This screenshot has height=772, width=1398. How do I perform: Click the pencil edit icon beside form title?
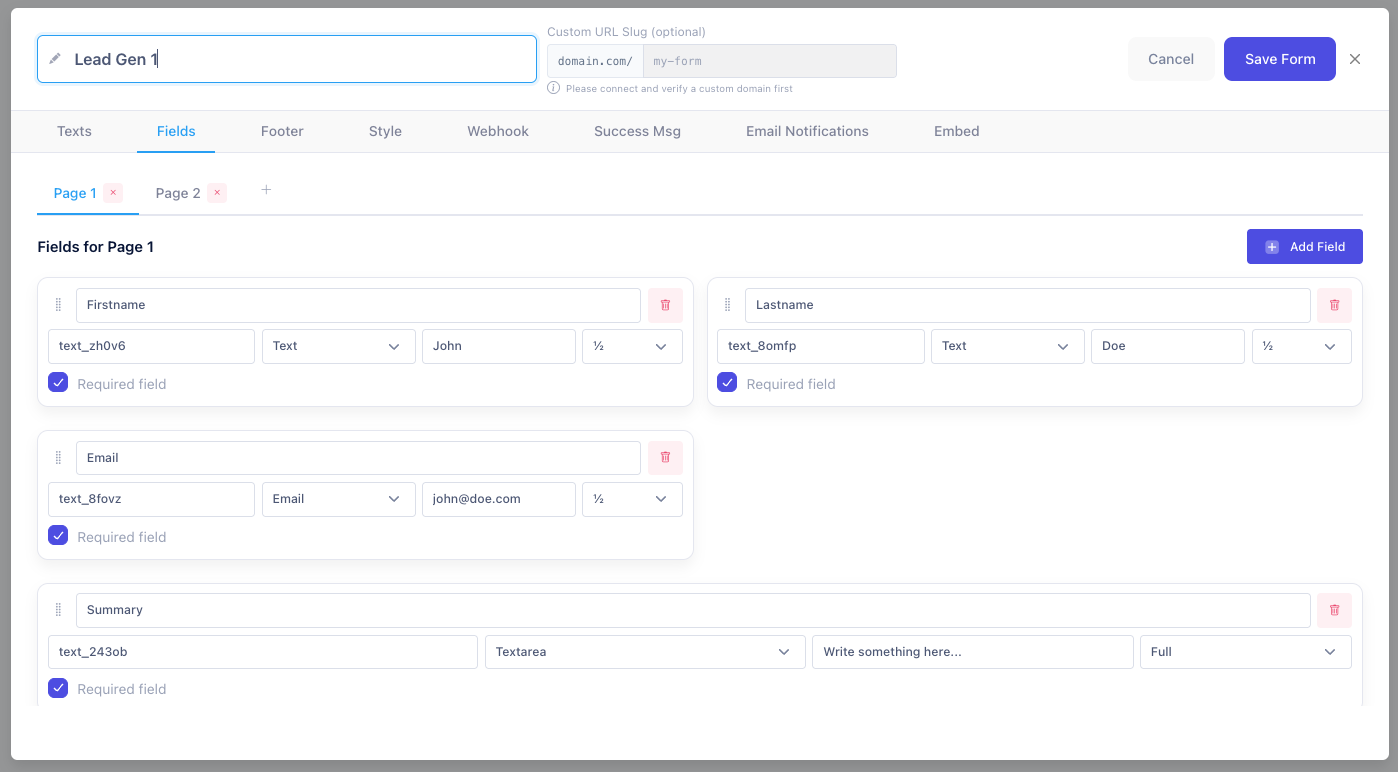(55, 58)
